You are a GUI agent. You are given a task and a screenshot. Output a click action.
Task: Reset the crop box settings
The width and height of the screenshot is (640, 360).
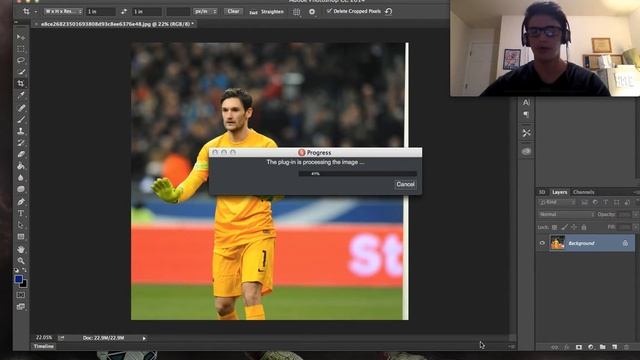[x=389, y=11]
